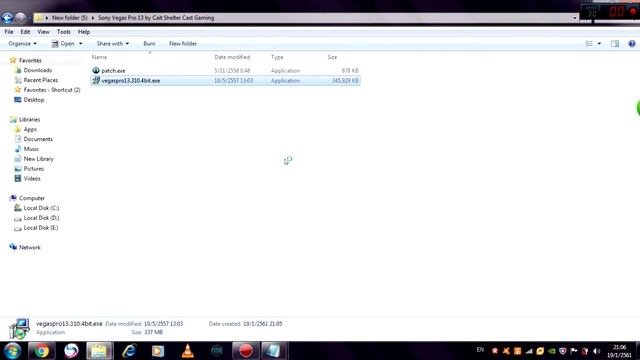Select 'New folder (5)' in the address path
This screenshot has height=360, width=640.
pyautogui.click(x=69, y=18)
